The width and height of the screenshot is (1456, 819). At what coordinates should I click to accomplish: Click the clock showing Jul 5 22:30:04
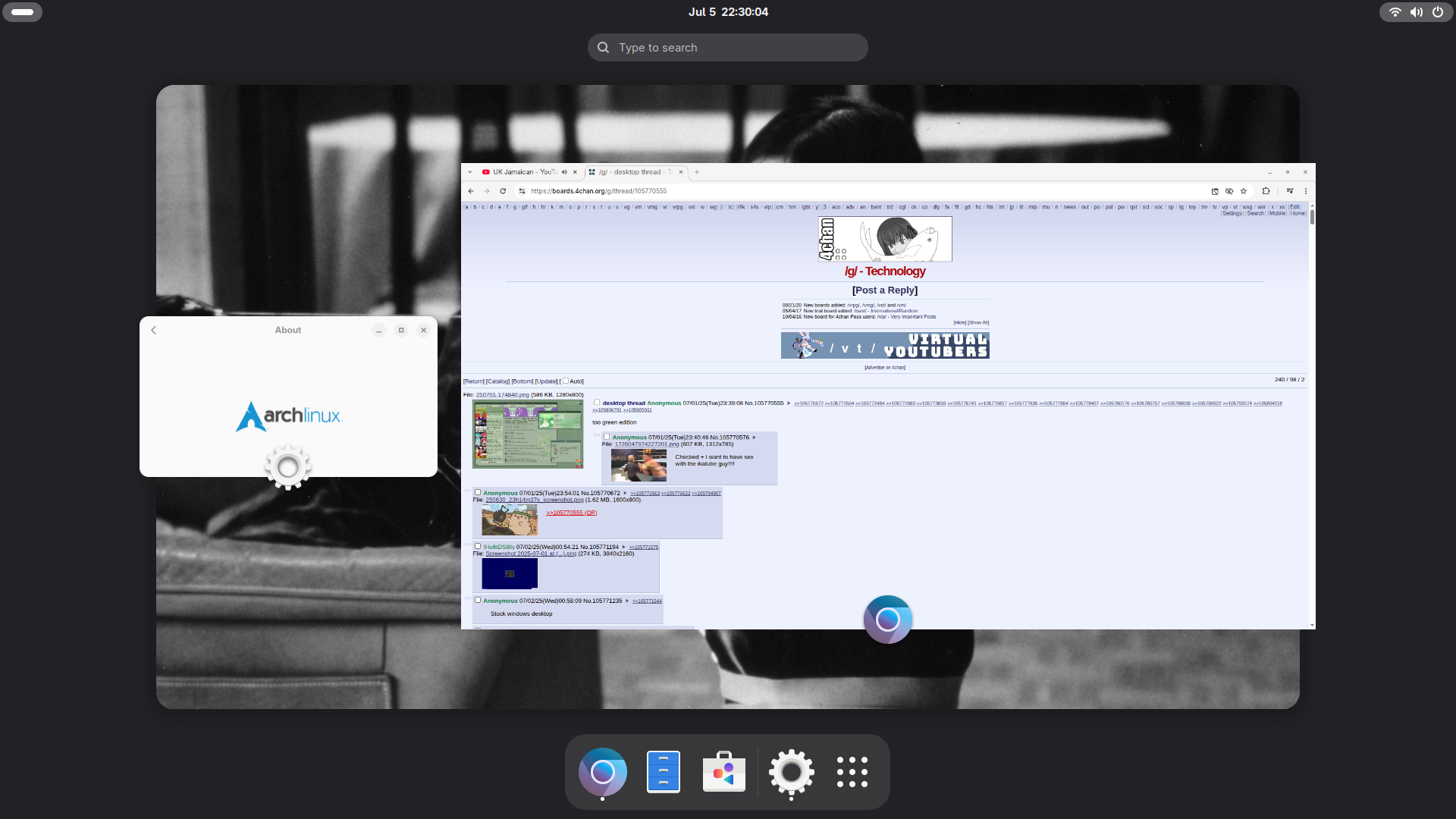click(728, 12)
